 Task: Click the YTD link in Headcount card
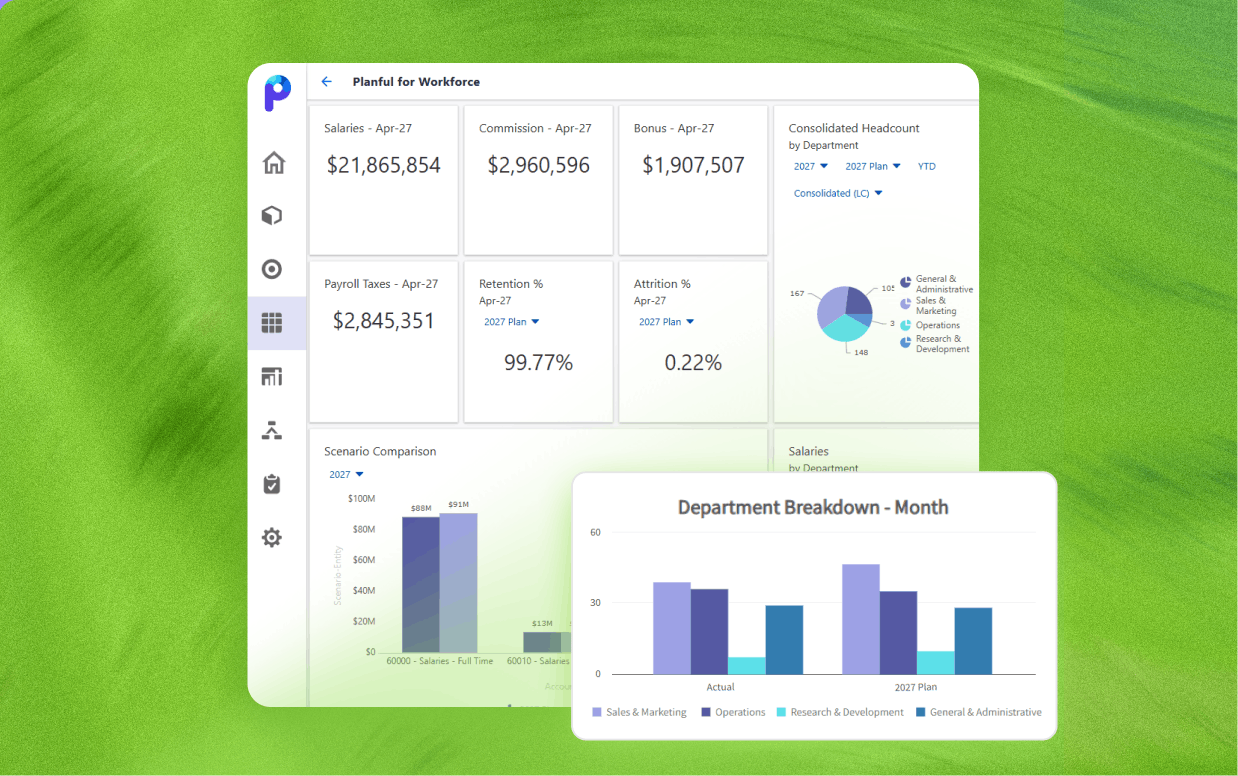coord(927,166)
